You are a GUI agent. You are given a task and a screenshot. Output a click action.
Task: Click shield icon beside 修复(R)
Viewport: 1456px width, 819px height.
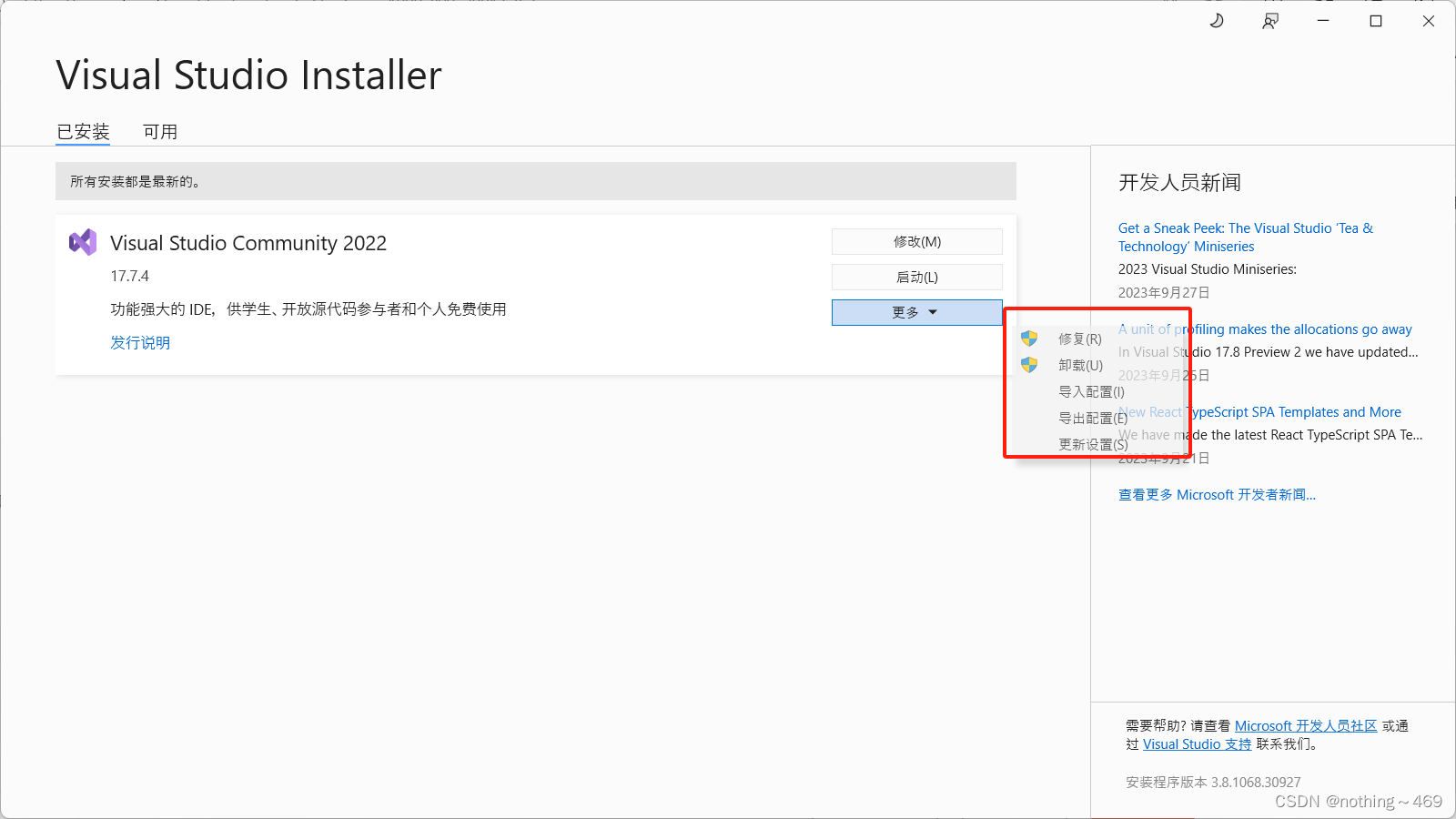tap(1029, 339)
